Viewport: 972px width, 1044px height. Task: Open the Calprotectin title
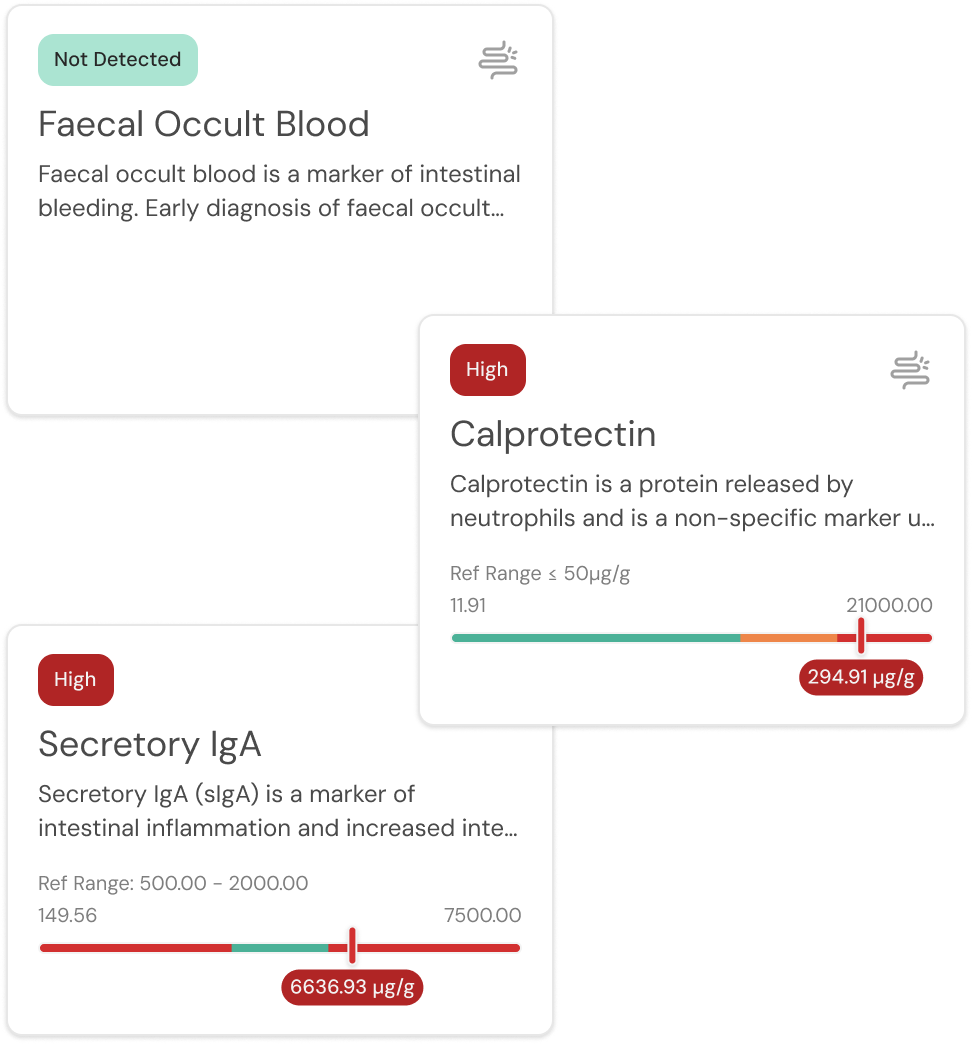point(553,434)
